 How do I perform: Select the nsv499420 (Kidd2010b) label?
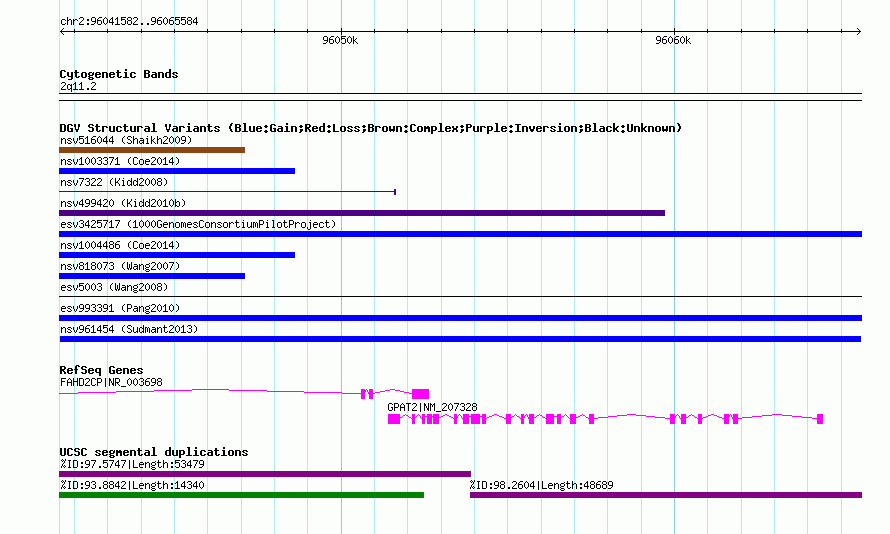click(123, 203)
